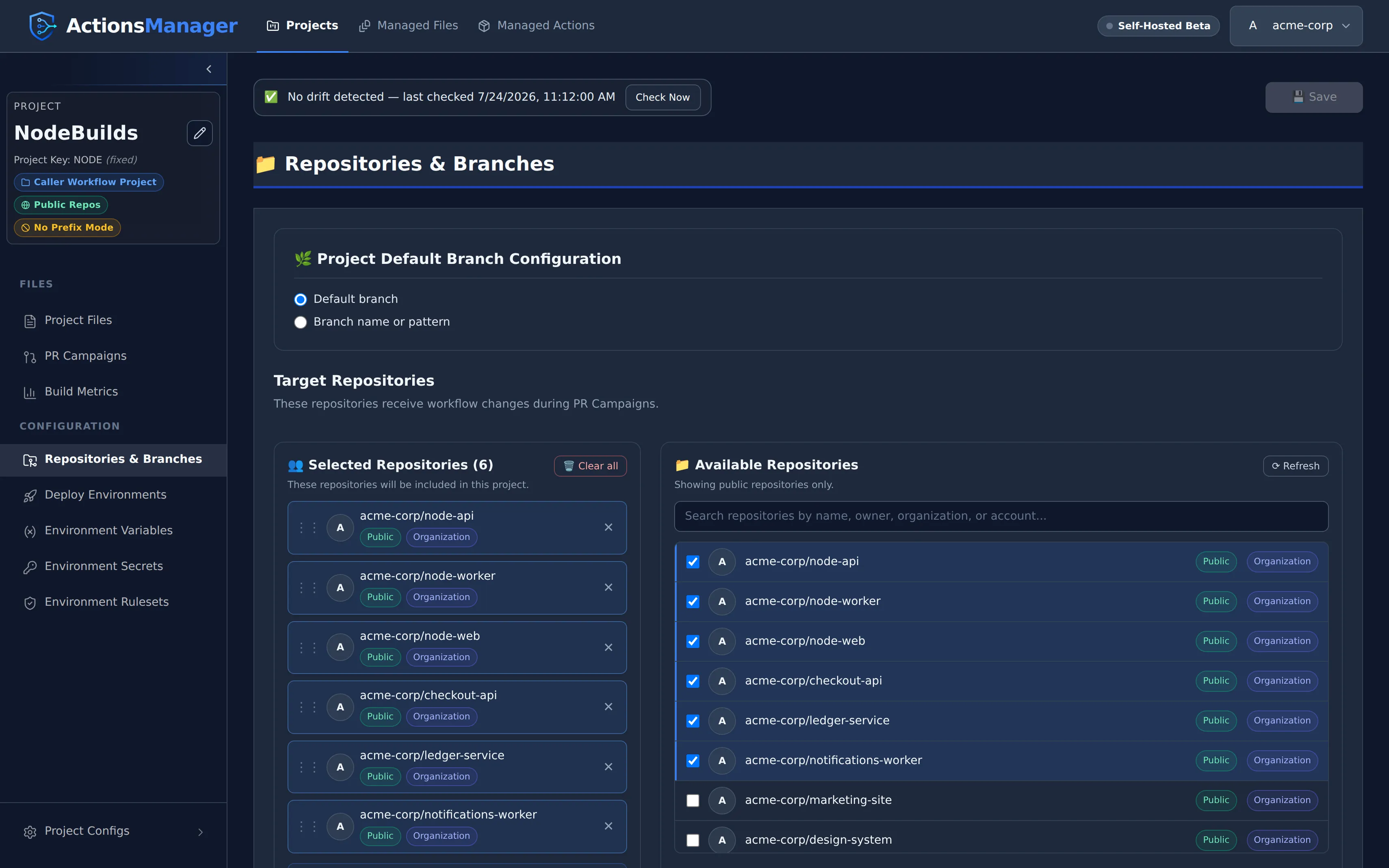
Task: Select Branch name or pattern radio
Action: pyautogui.click(x=300, y=322)
